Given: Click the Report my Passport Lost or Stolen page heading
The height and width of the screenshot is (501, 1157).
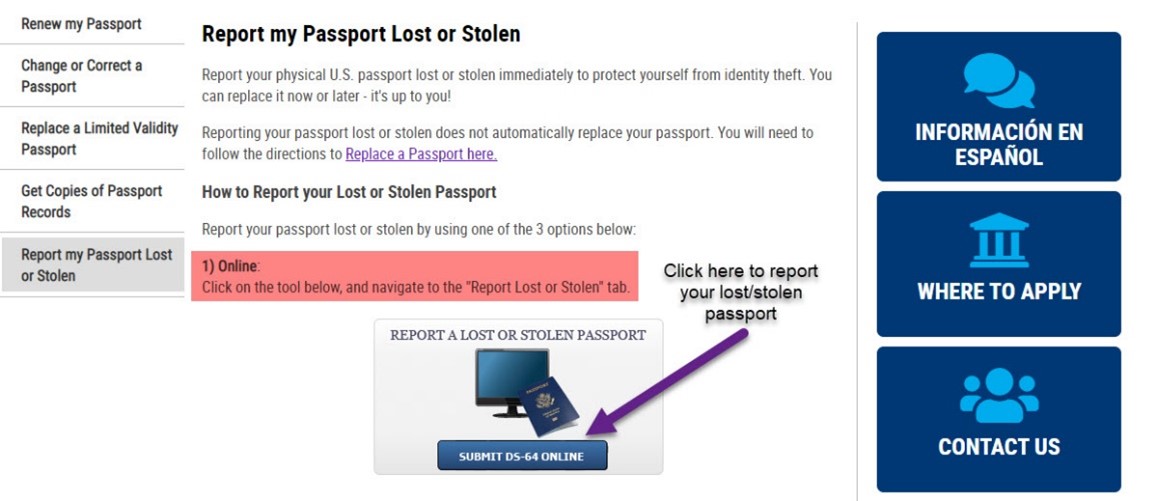Looking at the screenshot, I should click(x=361, y=34).
